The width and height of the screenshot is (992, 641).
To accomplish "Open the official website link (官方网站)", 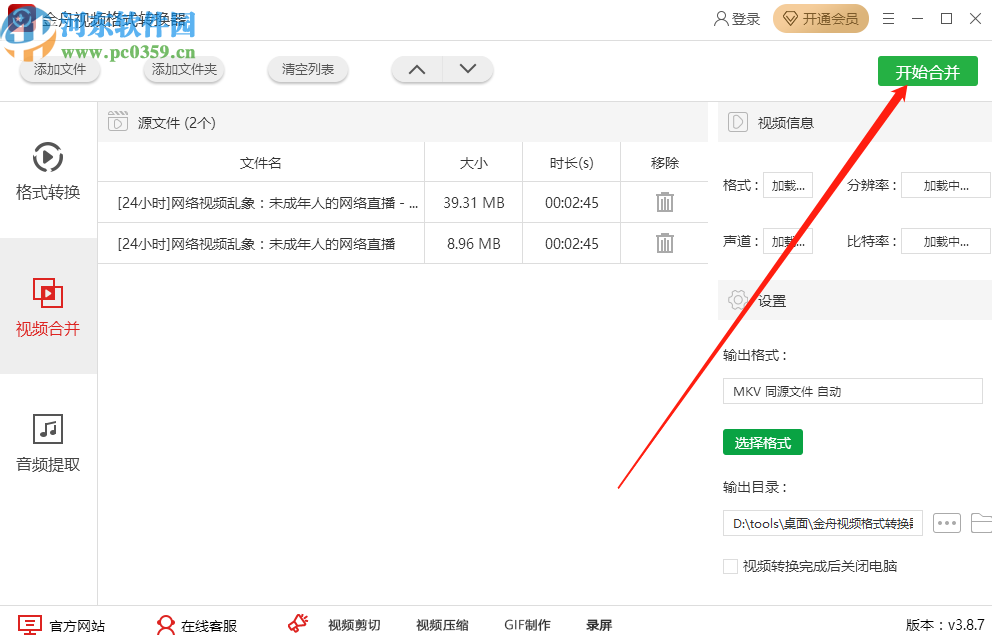I will tap(62, 625).
